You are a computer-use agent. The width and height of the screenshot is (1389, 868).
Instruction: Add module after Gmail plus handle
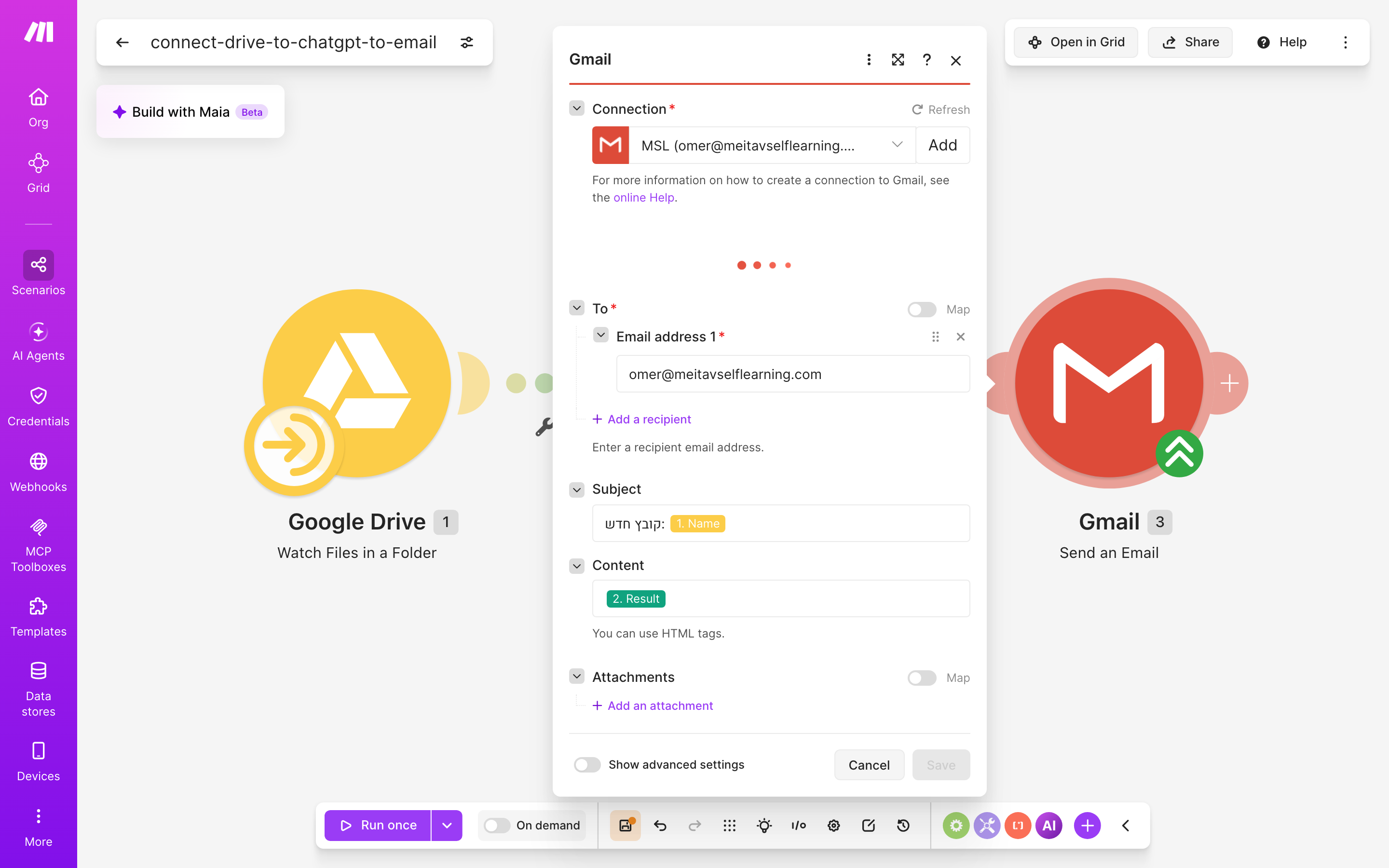point(1229,383)
